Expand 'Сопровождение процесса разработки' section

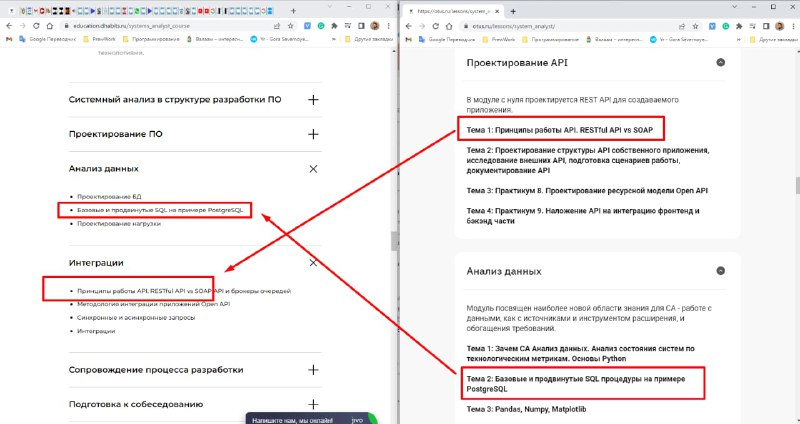313,369
